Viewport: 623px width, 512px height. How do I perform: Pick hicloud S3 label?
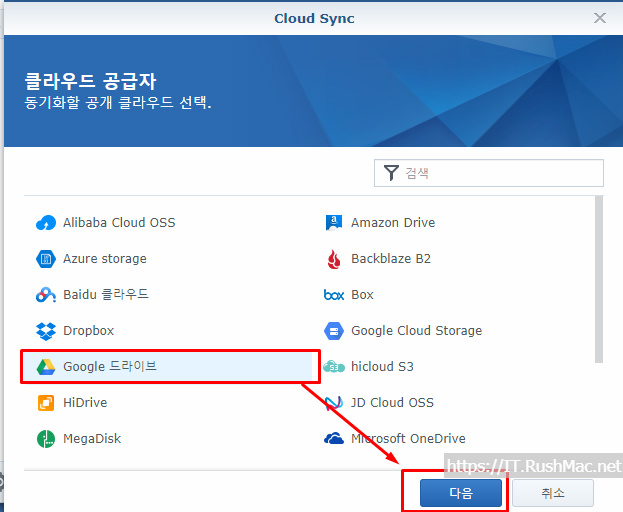click(382, 367)
